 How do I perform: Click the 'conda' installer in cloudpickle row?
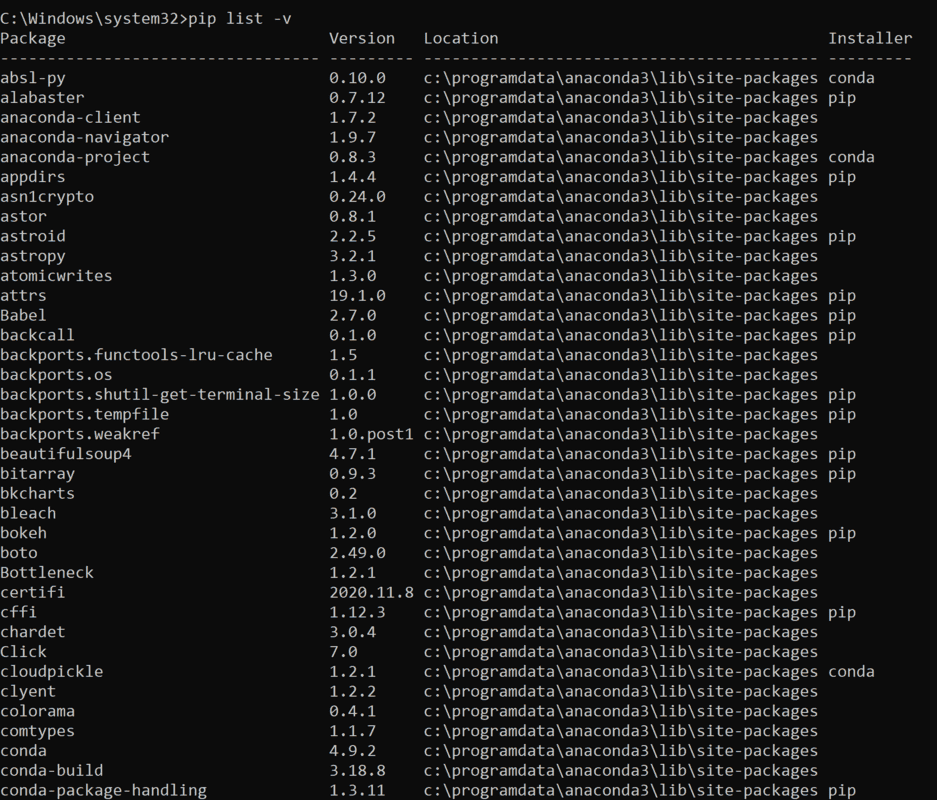(852, 672)
